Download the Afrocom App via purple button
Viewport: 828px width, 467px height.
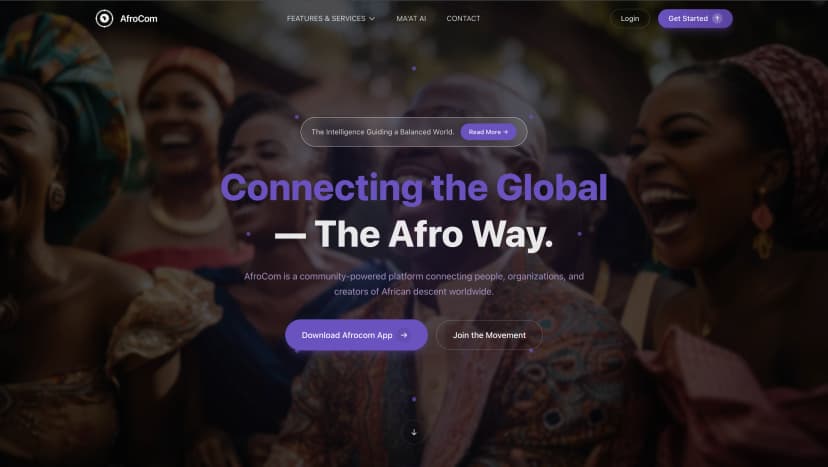(x=356, y=335)
